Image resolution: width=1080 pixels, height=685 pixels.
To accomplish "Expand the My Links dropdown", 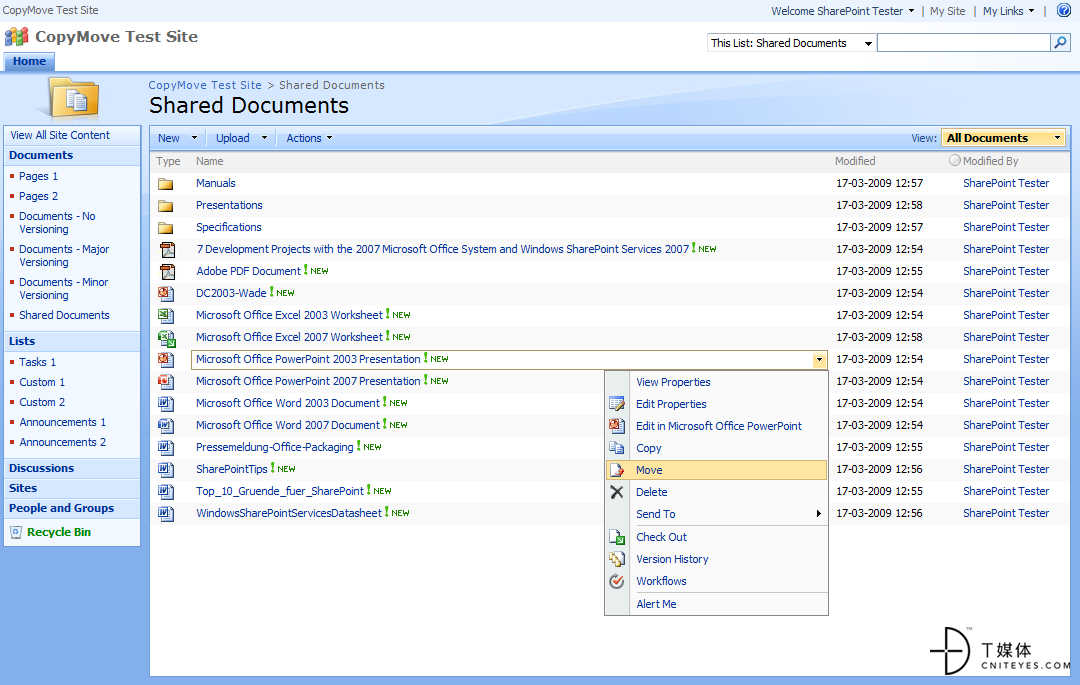I will point(1008,11).
